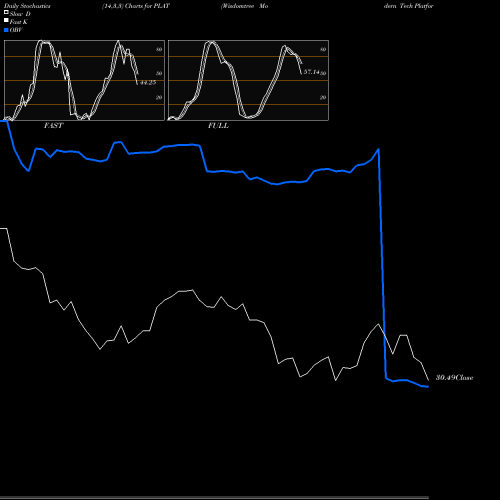Click the 'Charts for PLAT' title text
Screen dimensions: 500x500
[x=147, y=6]
